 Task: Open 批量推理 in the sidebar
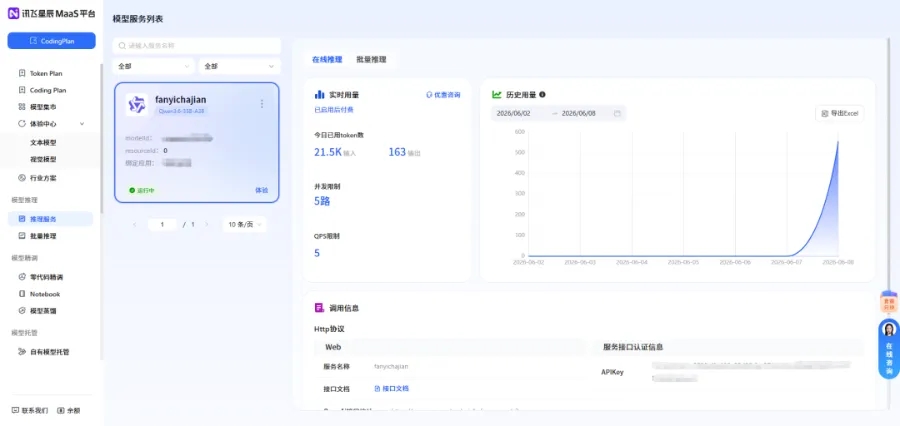(43, 236)
